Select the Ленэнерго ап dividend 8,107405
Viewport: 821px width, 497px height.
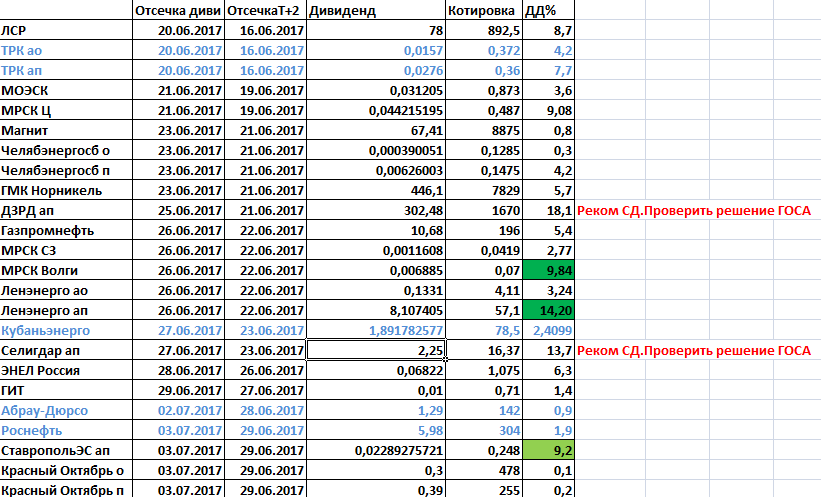coord(376,311)
